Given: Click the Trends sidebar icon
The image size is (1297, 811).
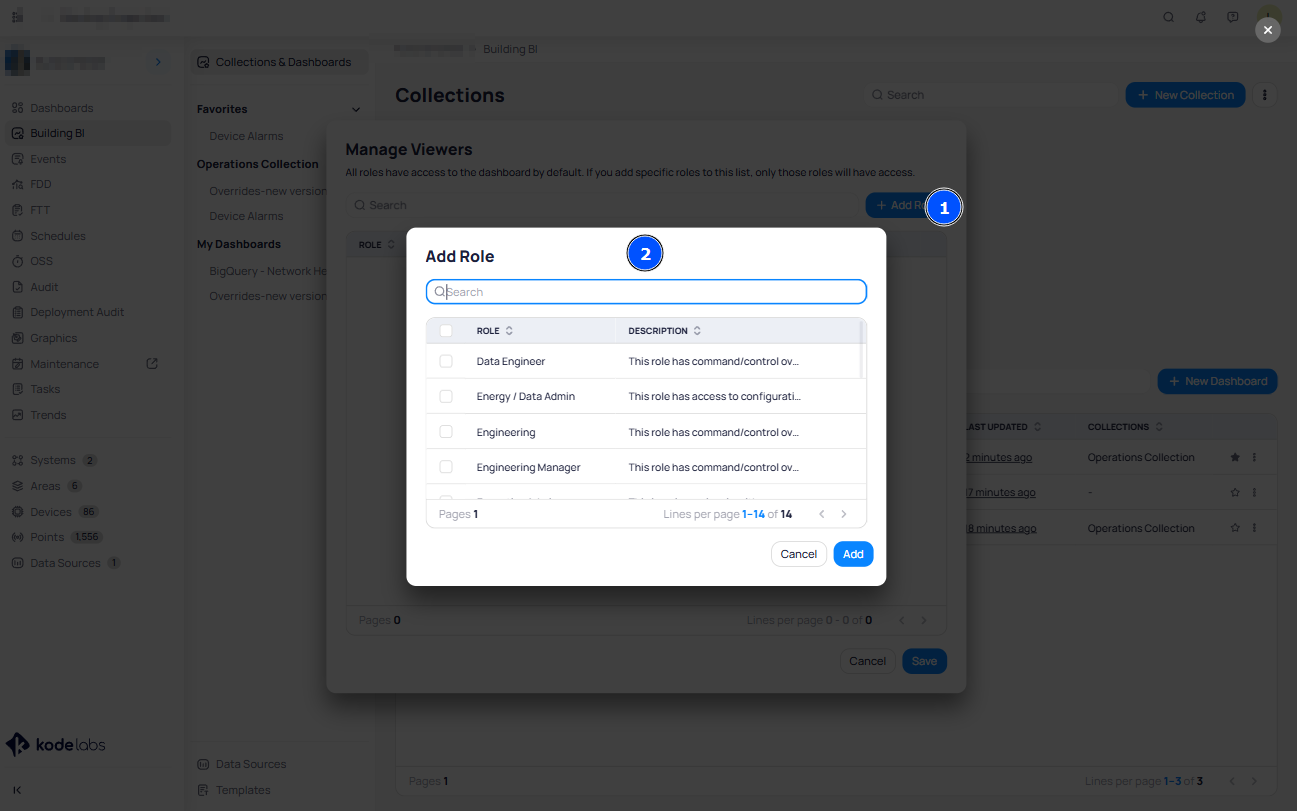Looking at the screenshot, I should coord(18,415).
